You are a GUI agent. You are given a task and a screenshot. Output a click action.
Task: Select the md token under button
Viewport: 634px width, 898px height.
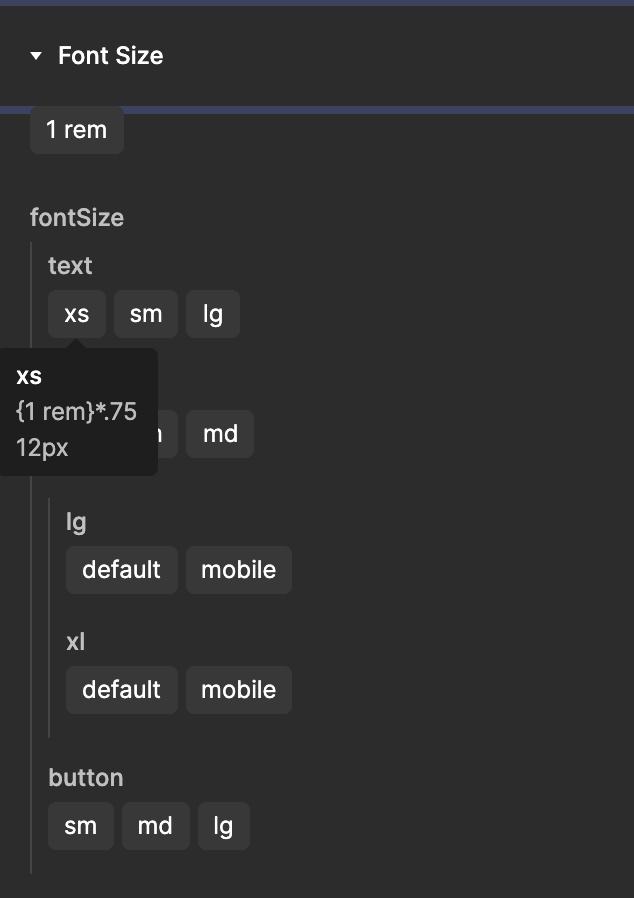tap(155, 825)
